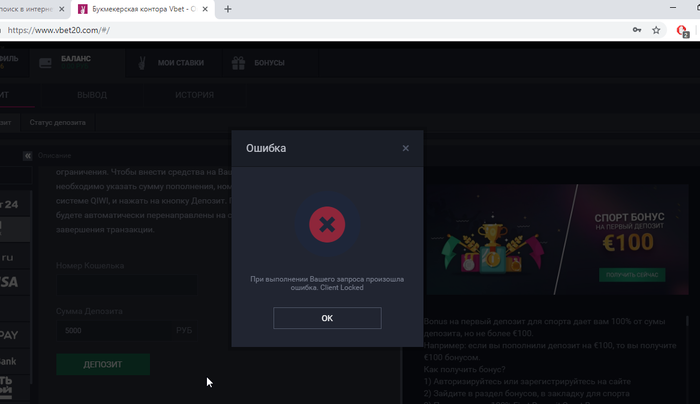Click OK in the error dialog
The height and width of the screenshot is (404, 700).
pyautogui.click(x=327, y=318)
